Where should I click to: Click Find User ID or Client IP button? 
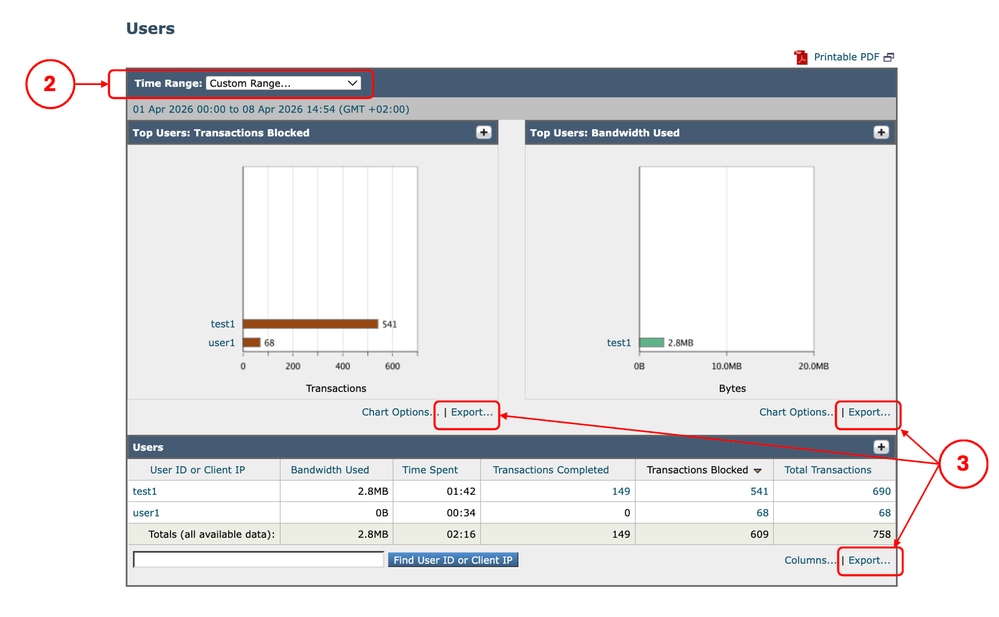coord(453,559)
